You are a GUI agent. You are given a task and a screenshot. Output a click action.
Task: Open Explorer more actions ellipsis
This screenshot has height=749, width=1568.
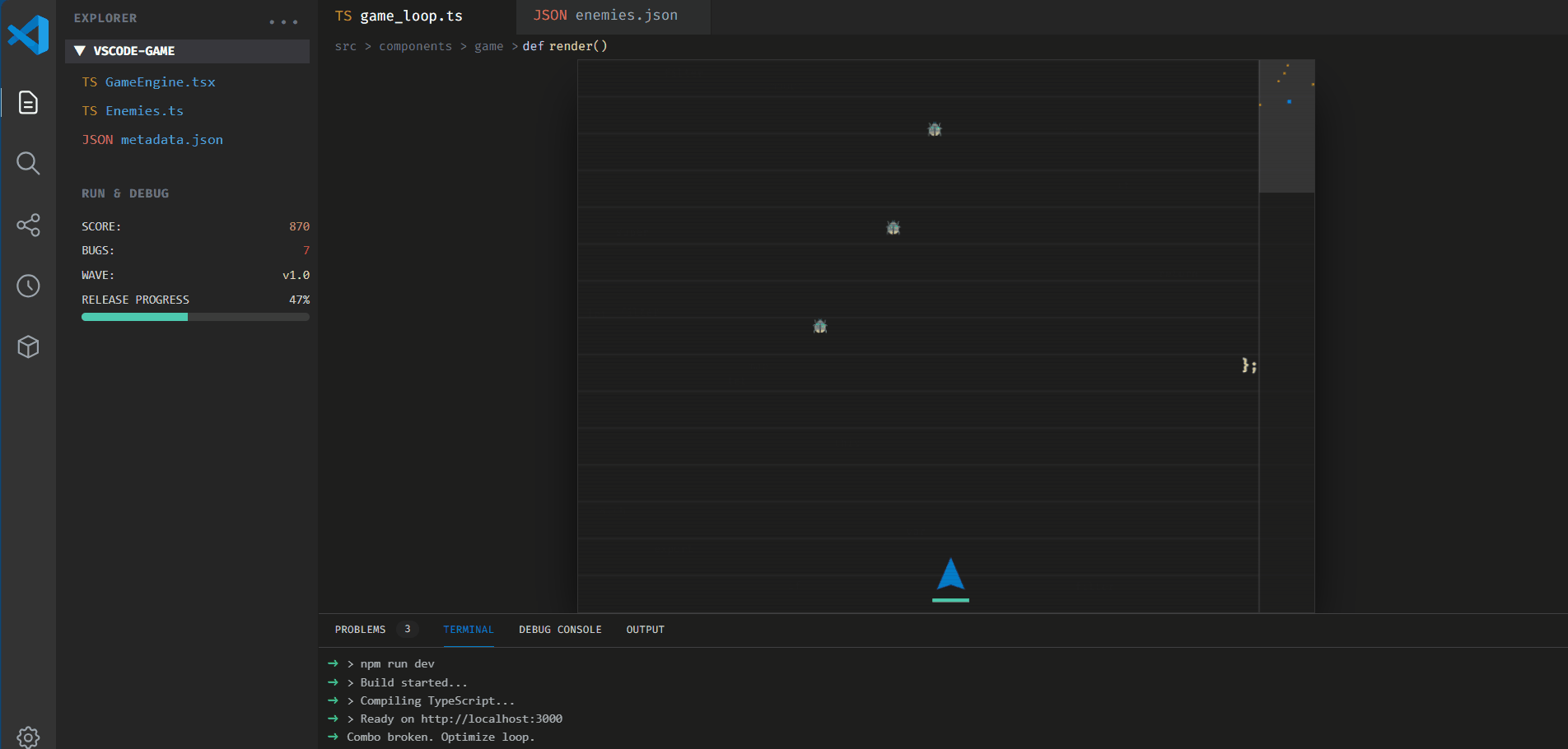click(x=283, y=21)
